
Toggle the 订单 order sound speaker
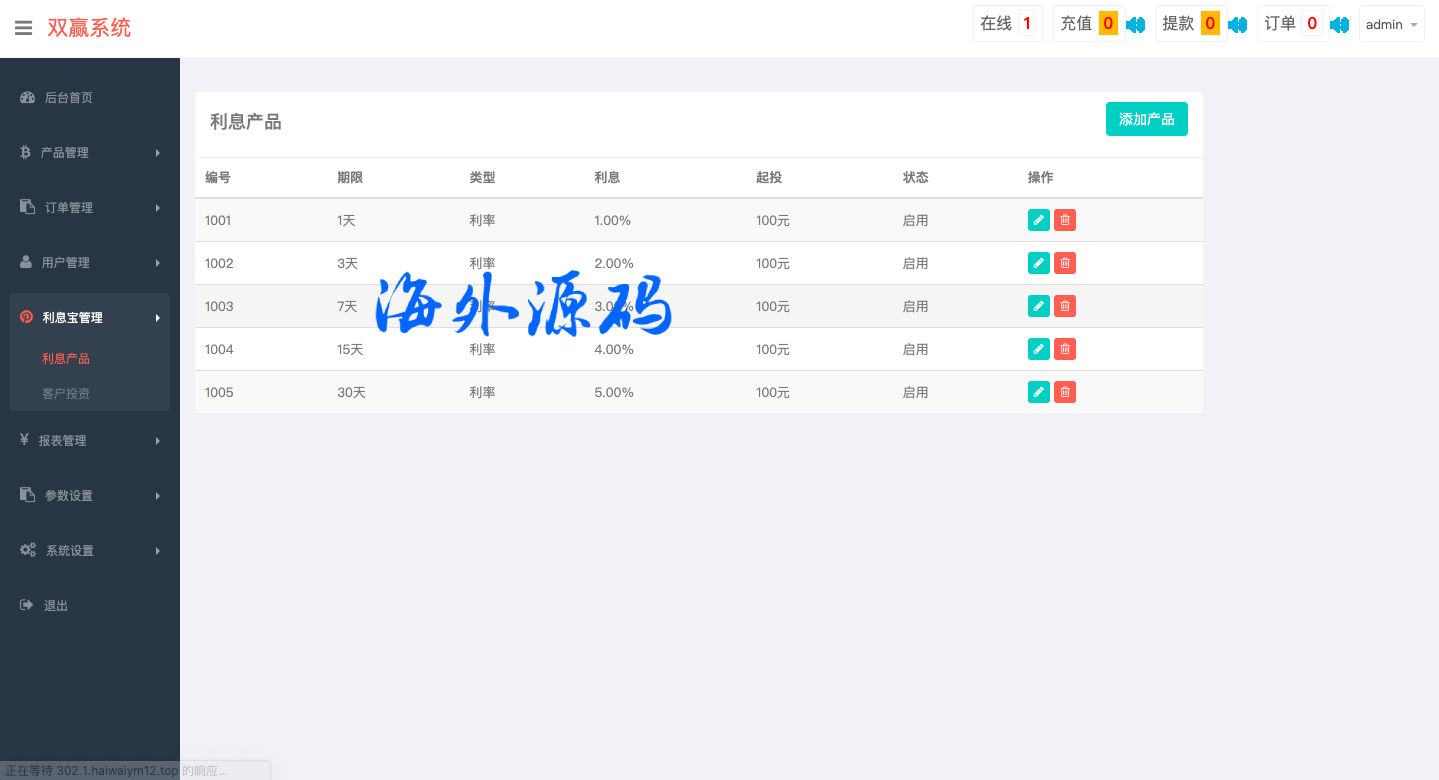pyautogui.click(x=1339, y=24)
